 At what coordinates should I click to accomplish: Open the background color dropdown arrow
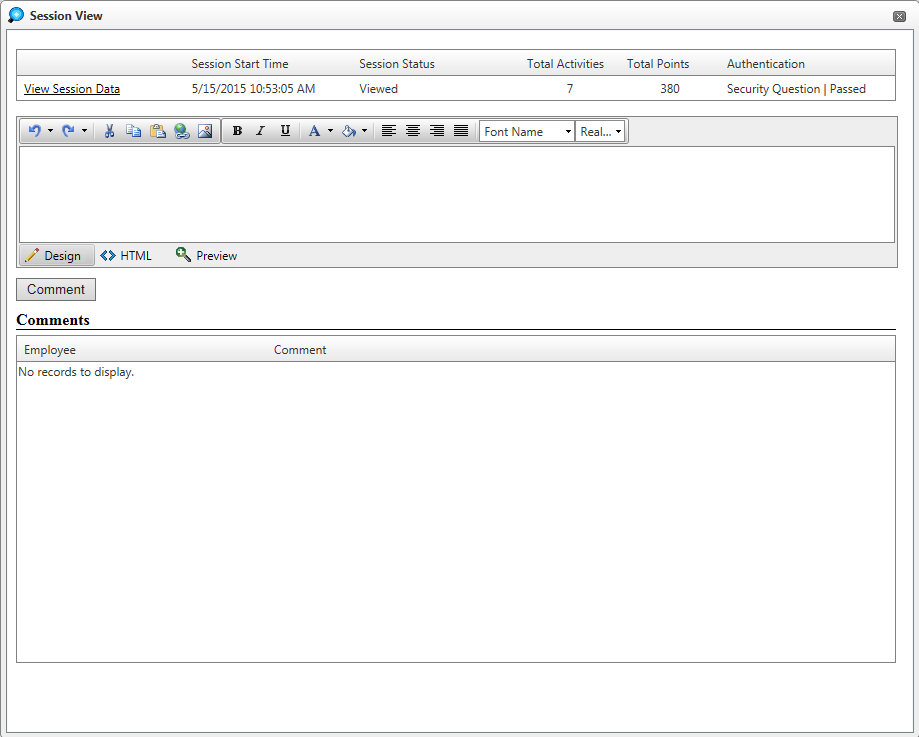364,131
